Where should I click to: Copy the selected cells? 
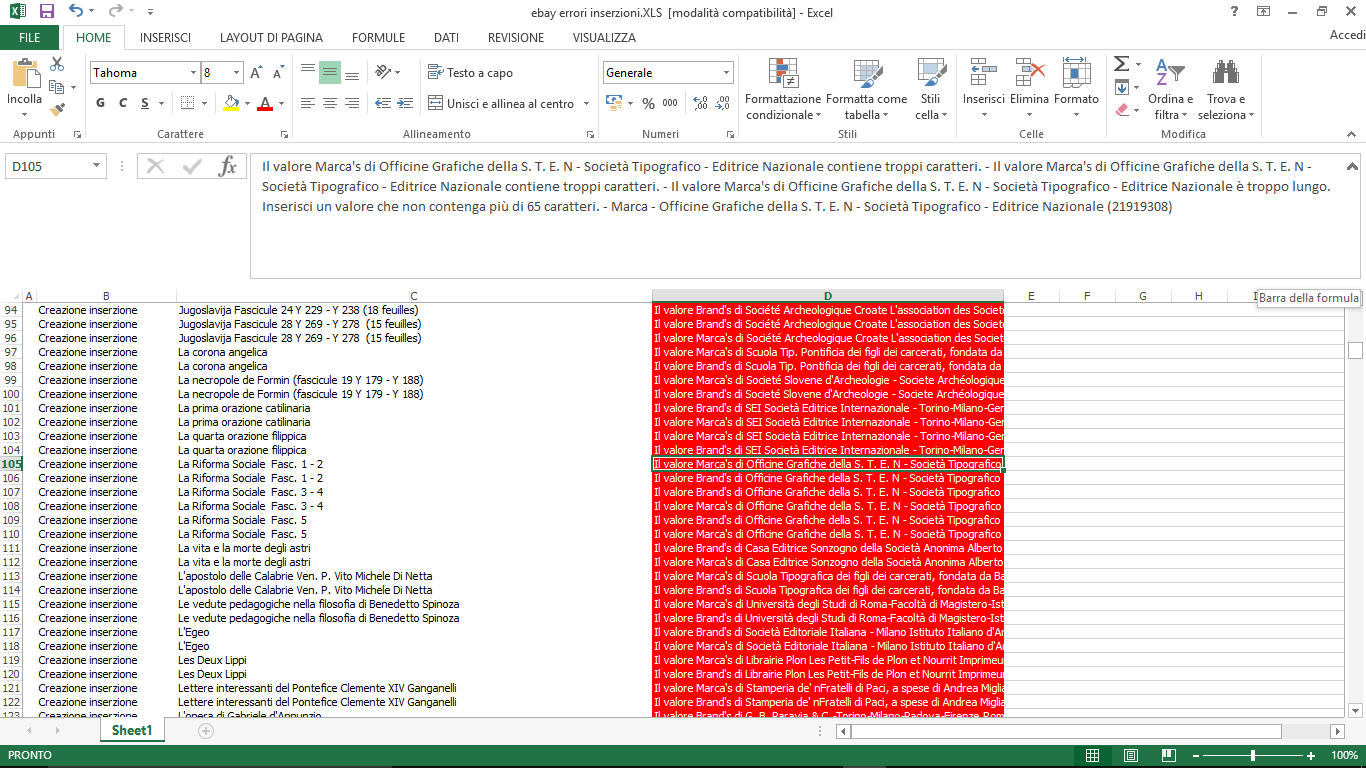coord(55,87)
